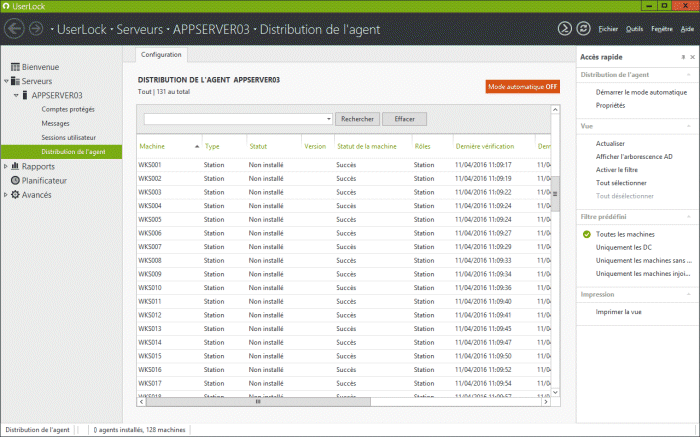Click the Avancés gear icon
Screen dimensions: 700x437
[x=15, y=195]
